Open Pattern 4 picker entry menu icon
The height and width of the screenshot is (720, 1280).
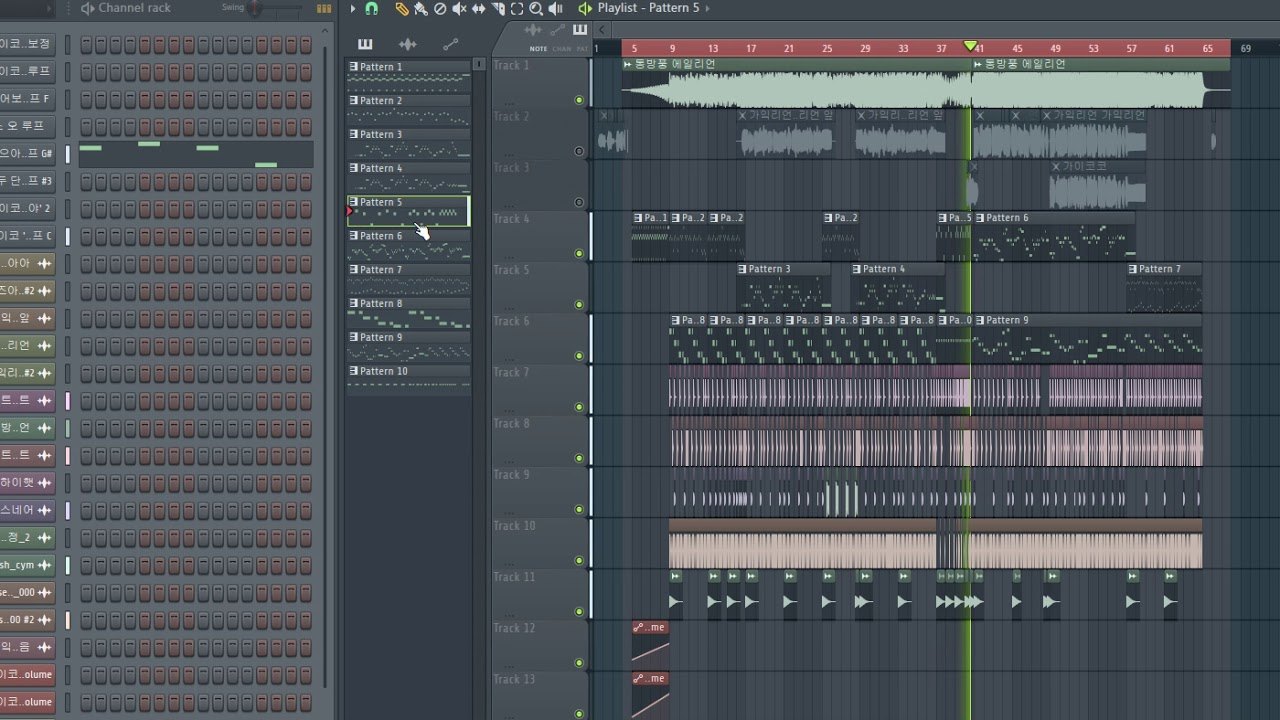pos(353,168)
